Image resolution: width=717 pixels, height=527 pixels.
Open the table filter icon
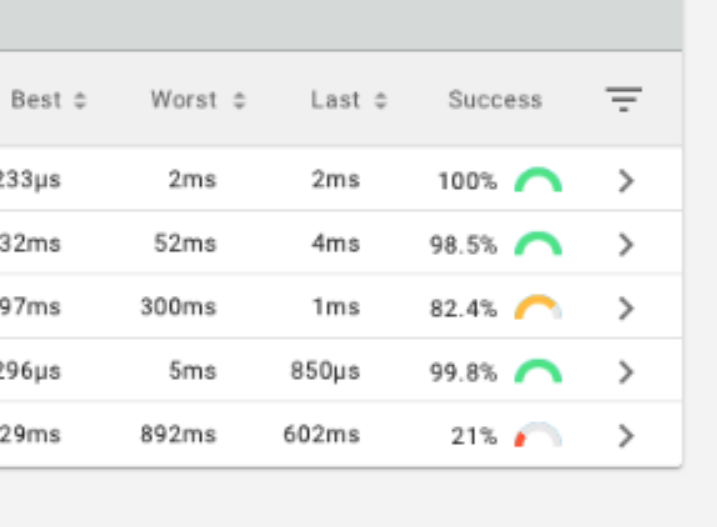pyautogui.click(x=624, y=99)
